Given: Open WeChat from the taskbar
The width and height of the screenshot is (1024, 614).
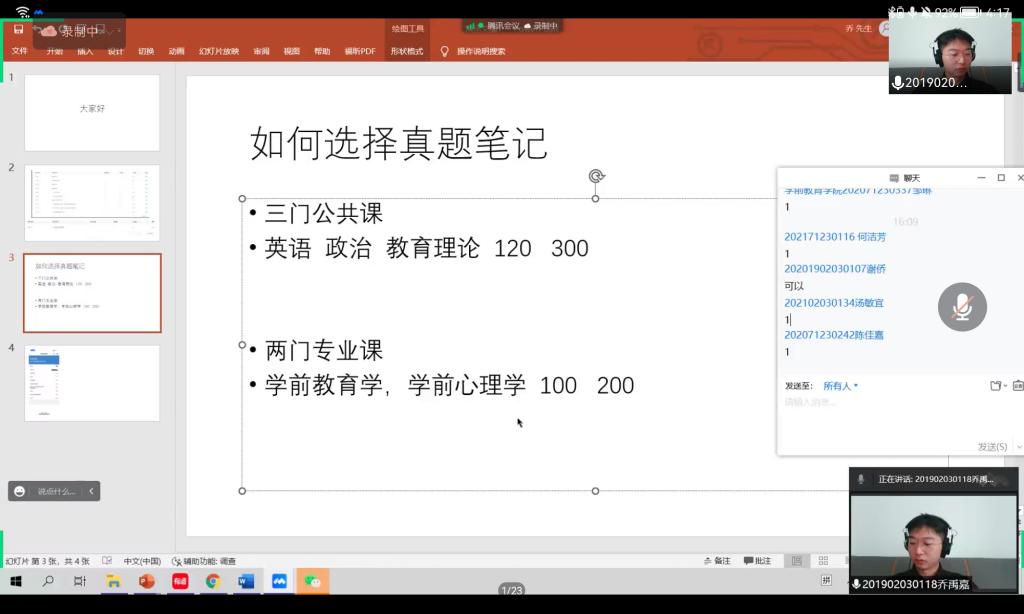Looking at the screenshot, I should [x=312, y=581].
